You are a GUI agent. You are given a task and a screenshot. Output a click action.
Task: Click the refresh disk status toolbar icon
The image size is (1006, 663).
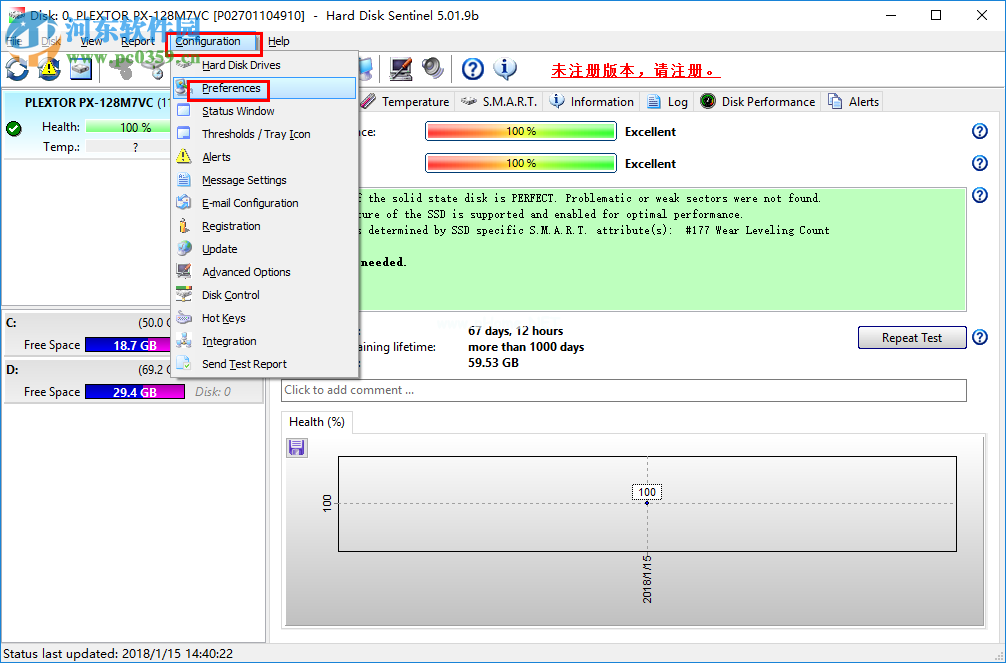[16, 69]
